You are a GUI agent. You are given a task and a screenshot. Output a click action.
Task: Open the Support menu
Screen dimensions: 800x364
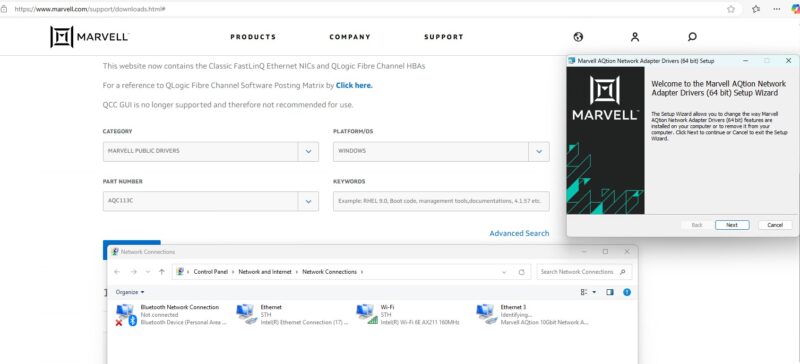coord(444,37)
